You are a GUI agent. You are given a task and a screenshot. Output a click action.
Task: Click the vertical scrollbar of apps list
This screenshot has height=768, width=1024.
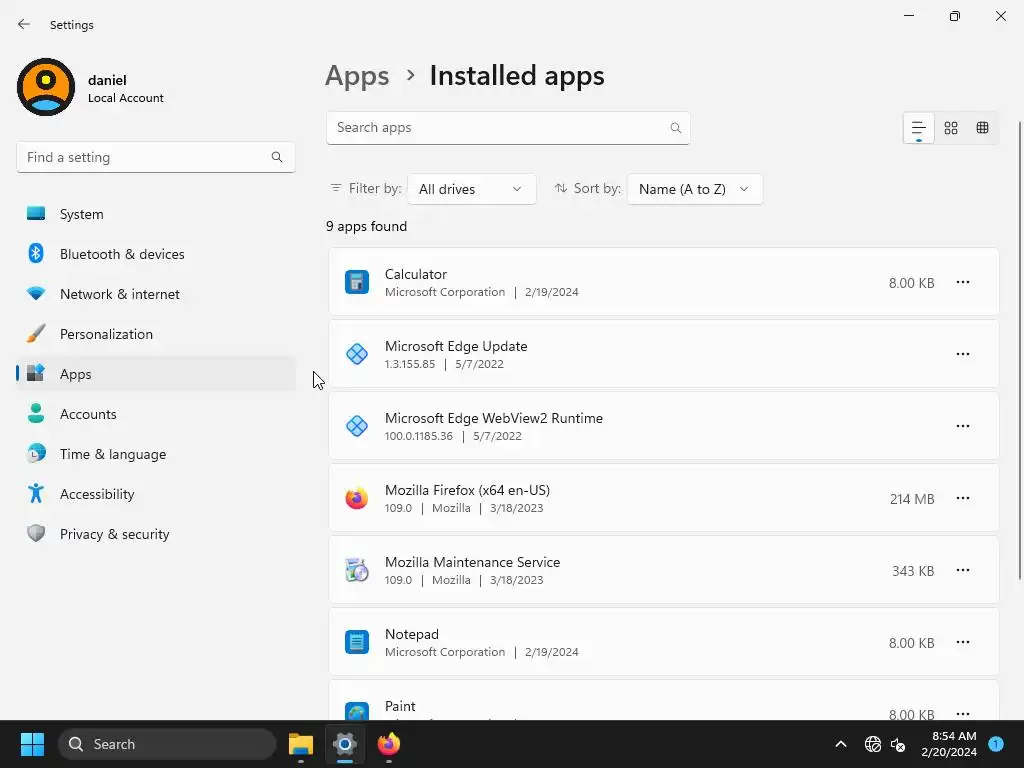point(1018,350)
